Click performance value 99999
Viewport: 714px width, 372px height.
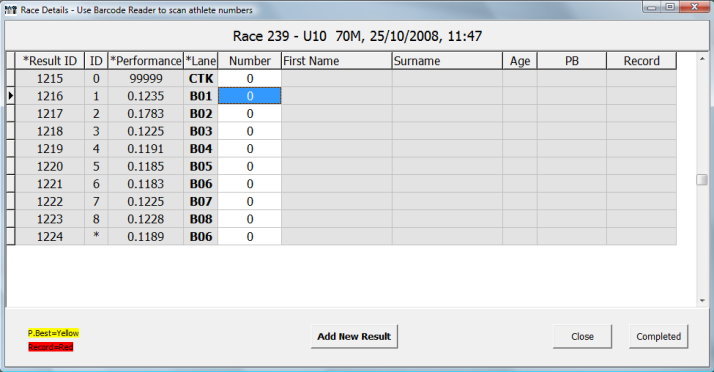coord(146,78)
